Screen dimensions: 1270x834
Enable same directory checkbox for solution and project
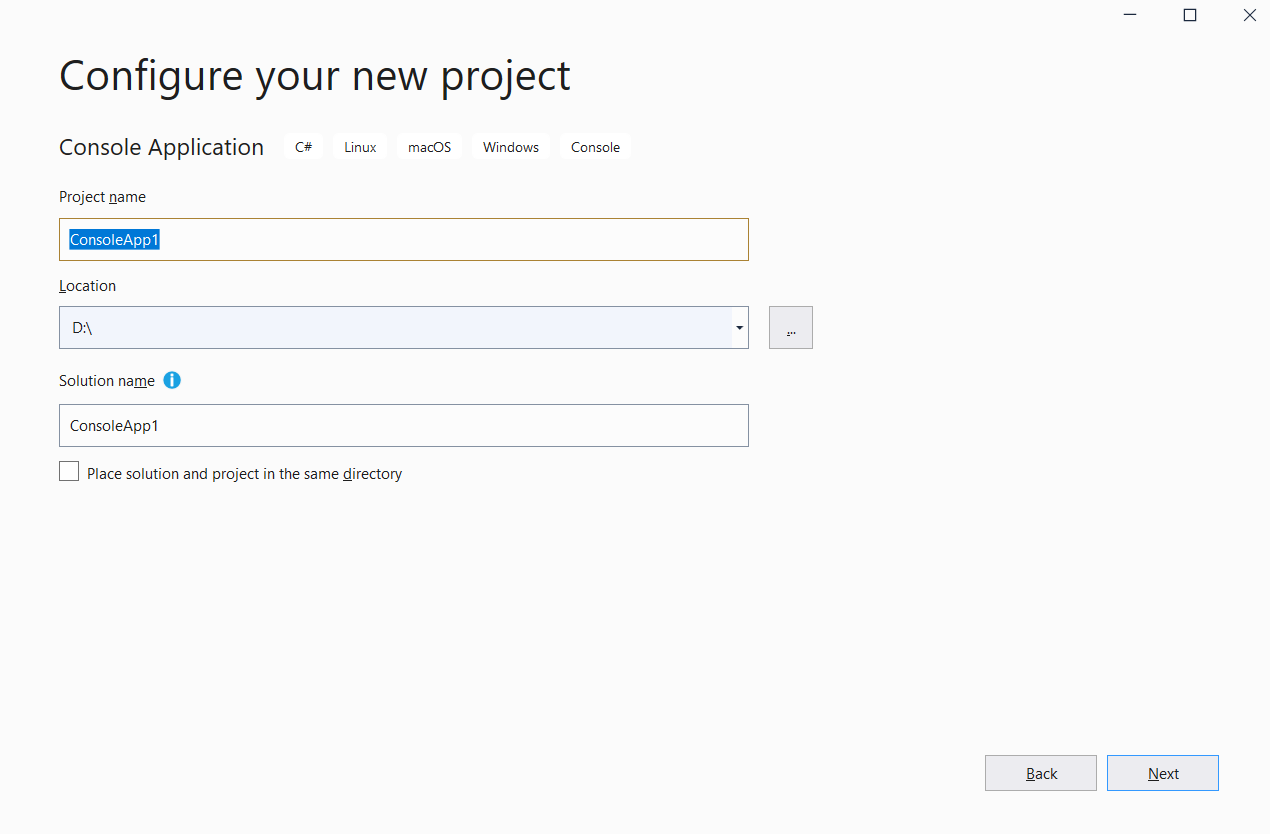pyautogui.click(x=69, y=472)
